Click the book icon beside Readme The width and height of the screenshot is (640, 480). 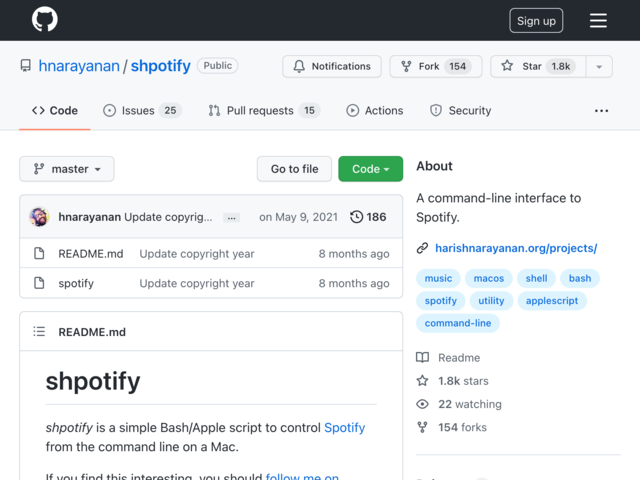coord(422,358)
